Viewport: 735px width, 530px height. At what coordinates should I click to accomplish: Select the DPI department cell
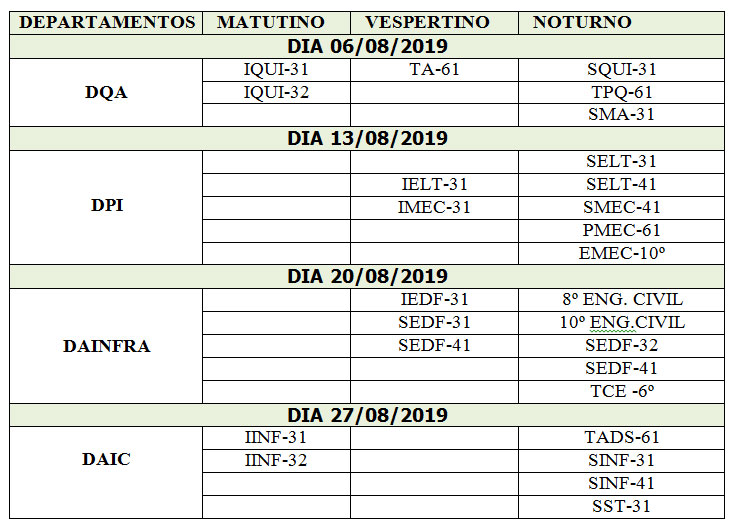pyautogui.click(x=107, y=207)
